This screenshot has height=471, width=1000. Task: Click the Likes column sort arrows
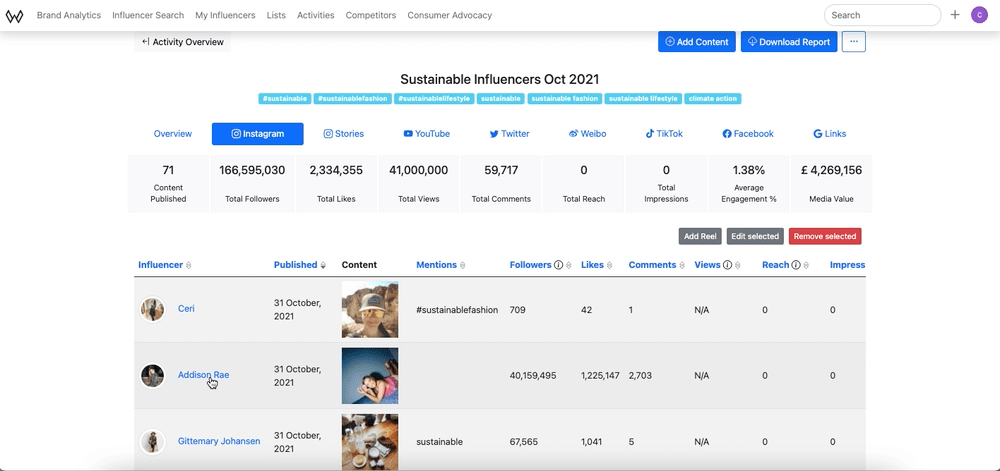[609, 265]
